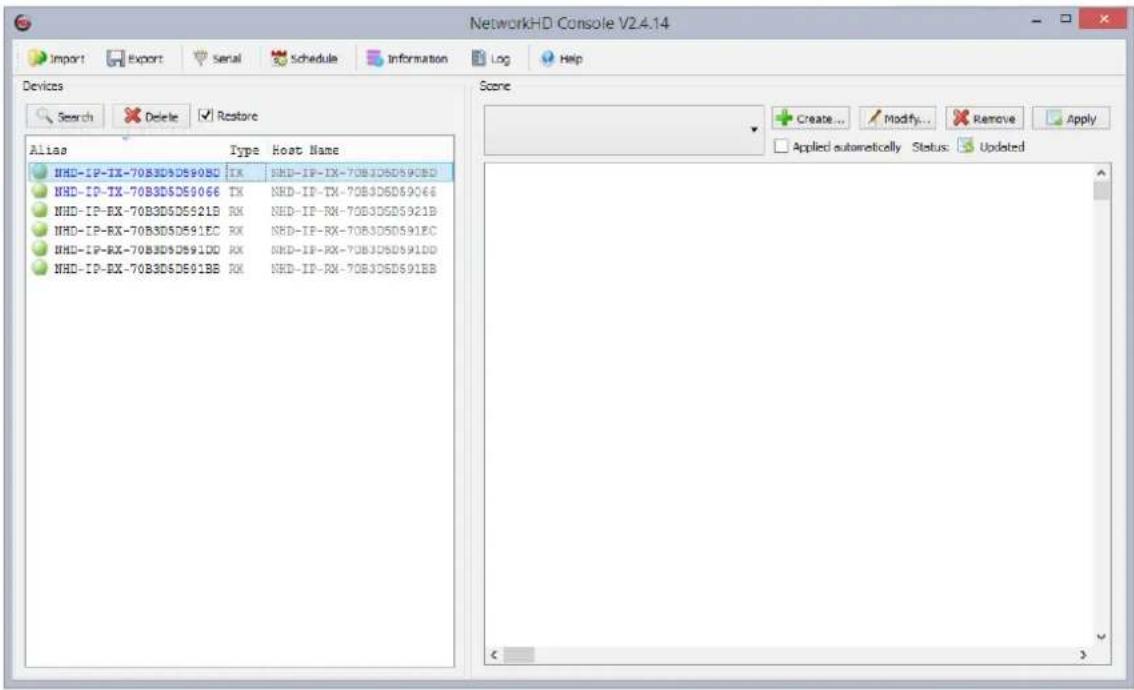Toggle the Restore checkbox
Image resolution: width=1134 pixels, height=690 pixels.
(x=205, y=115)
